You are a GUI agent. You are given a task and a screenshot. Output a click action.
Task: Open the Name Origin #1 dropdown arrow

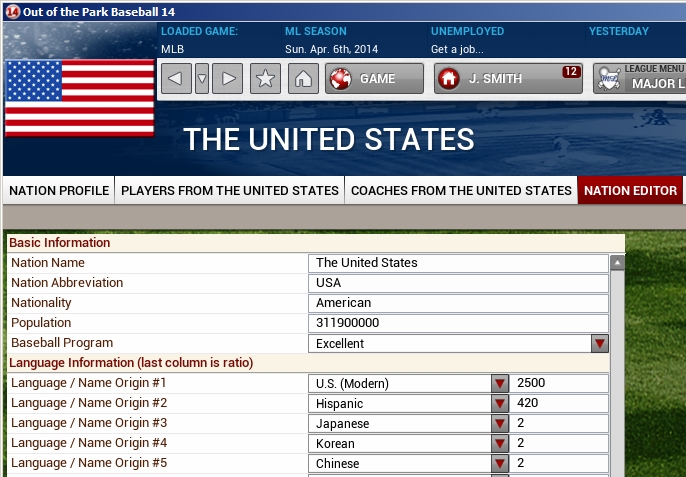500,383
